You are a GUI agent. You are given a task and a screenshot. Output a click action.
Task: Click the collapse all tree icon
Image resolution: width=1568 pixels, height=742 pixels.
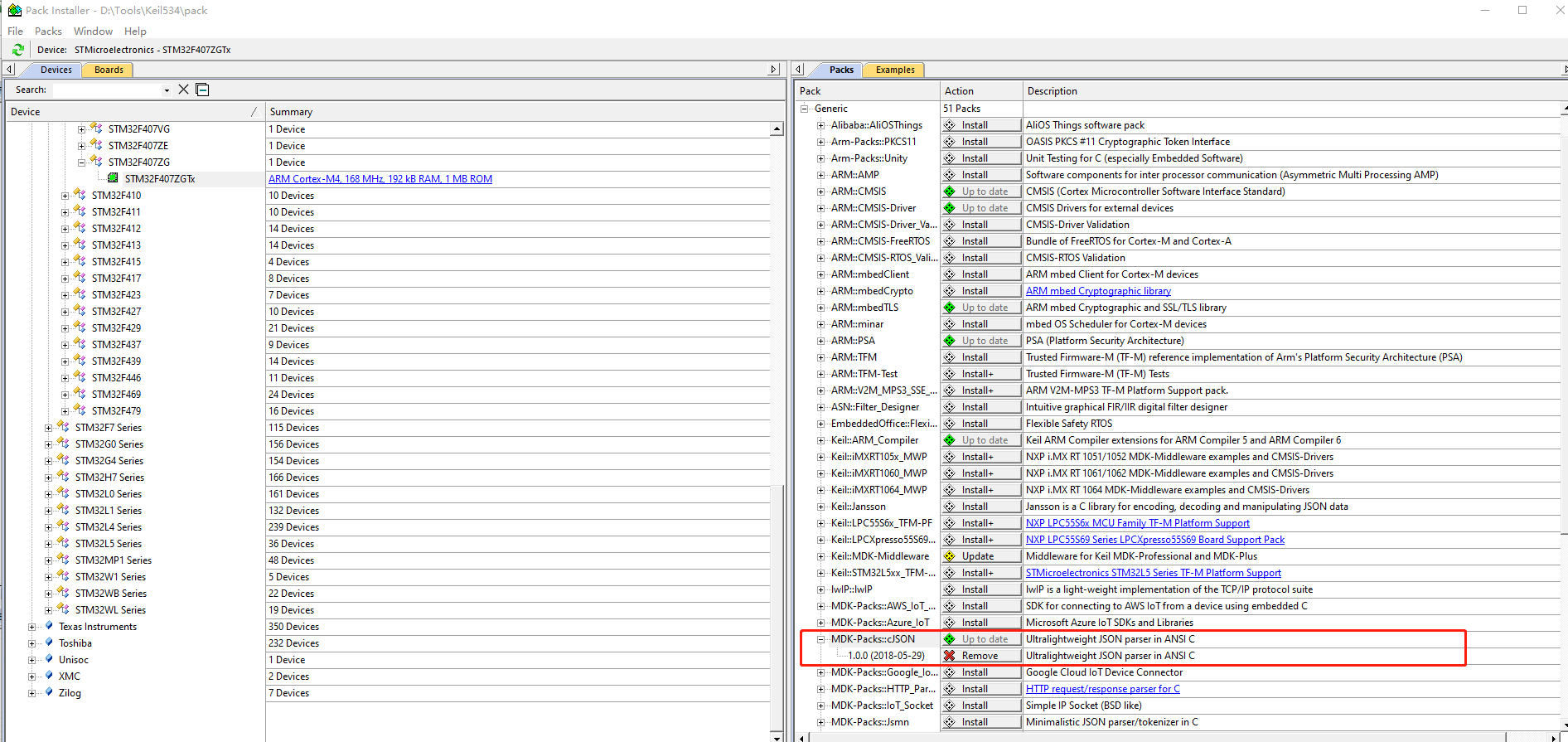point(202,90)
